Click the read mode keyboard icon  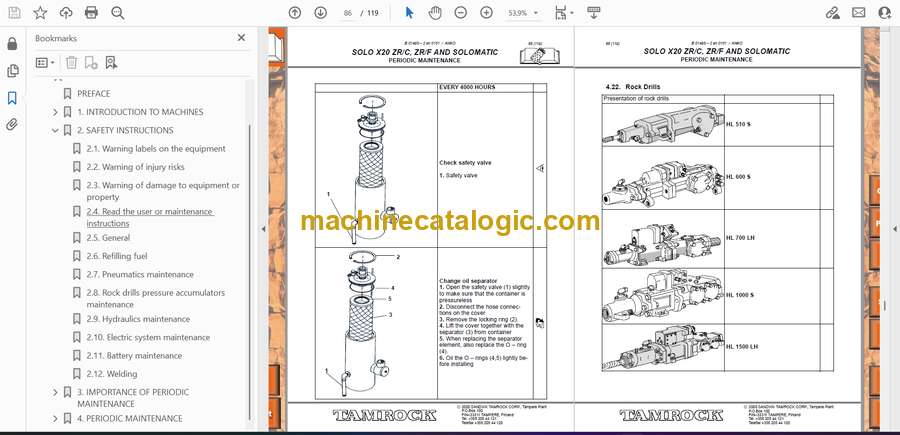(x=593, y=13)
